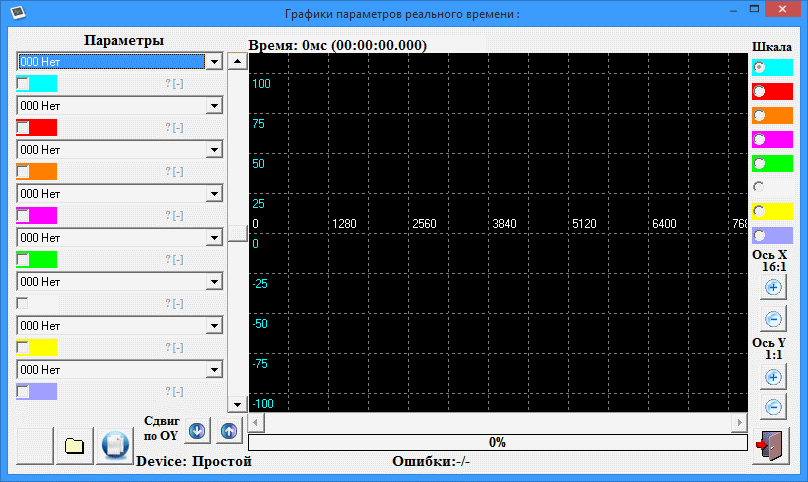
Task: Click the magenta color swatch in parameters
Action: coord(43,215)
